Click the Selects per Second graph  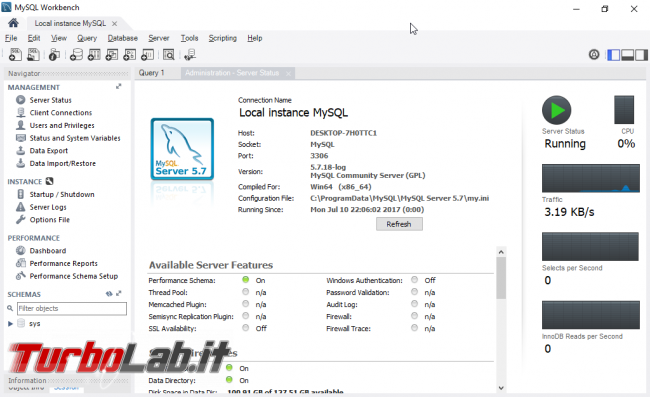click(x=590, y=247)
